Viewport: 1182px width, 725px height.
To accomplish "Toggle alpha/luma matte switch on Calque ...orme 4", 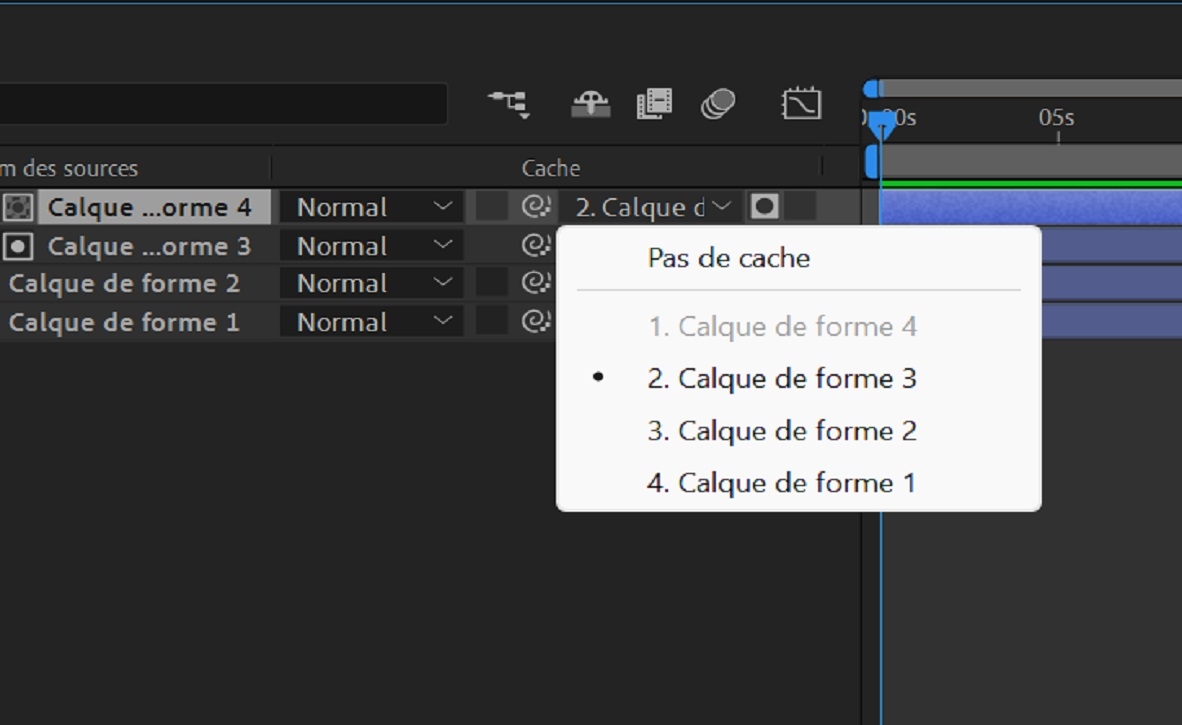I will (765, 207).
